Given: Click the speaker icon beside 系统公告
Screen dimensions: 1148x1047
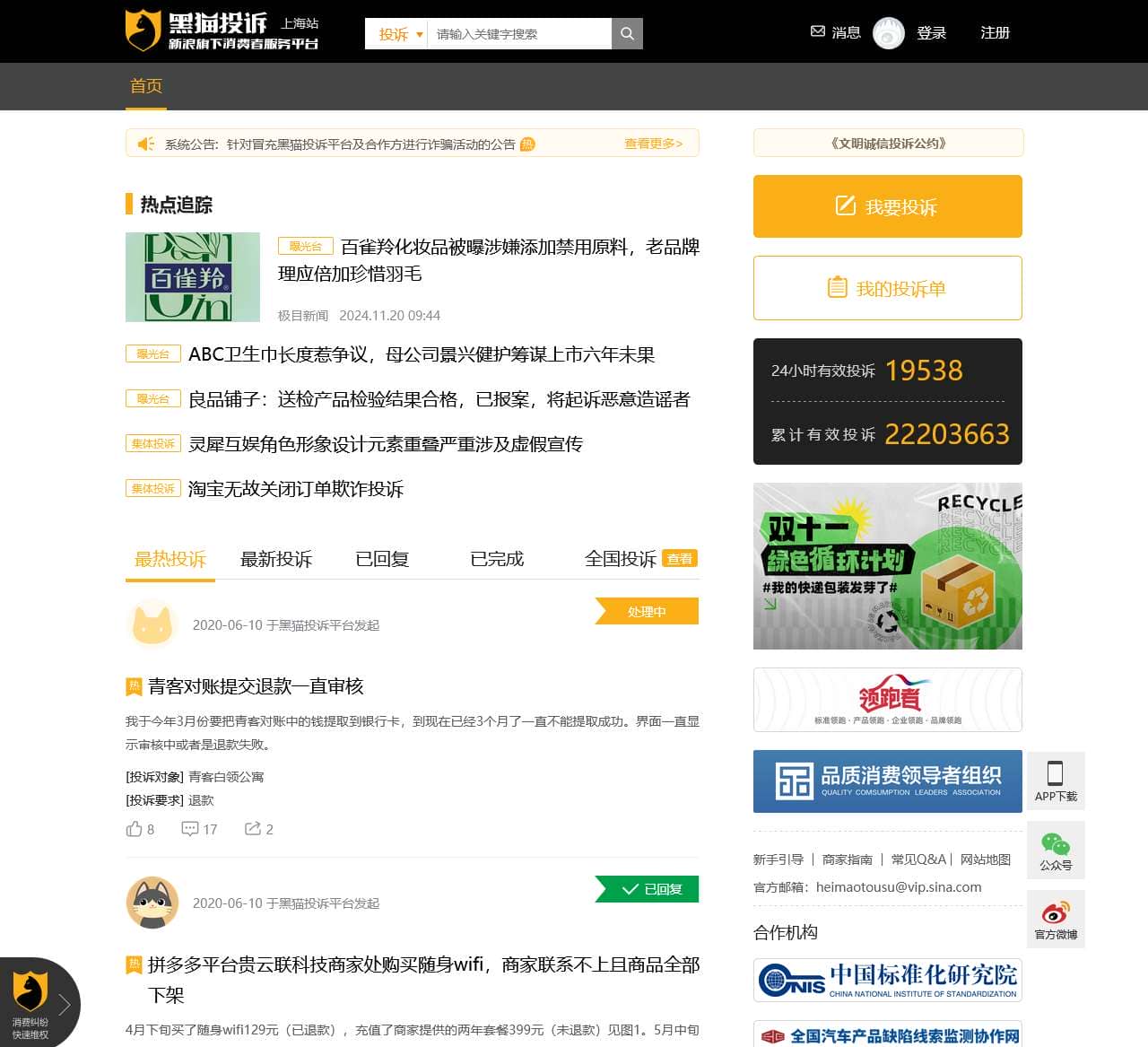Looking at the screenshot, I should (145, 144).
